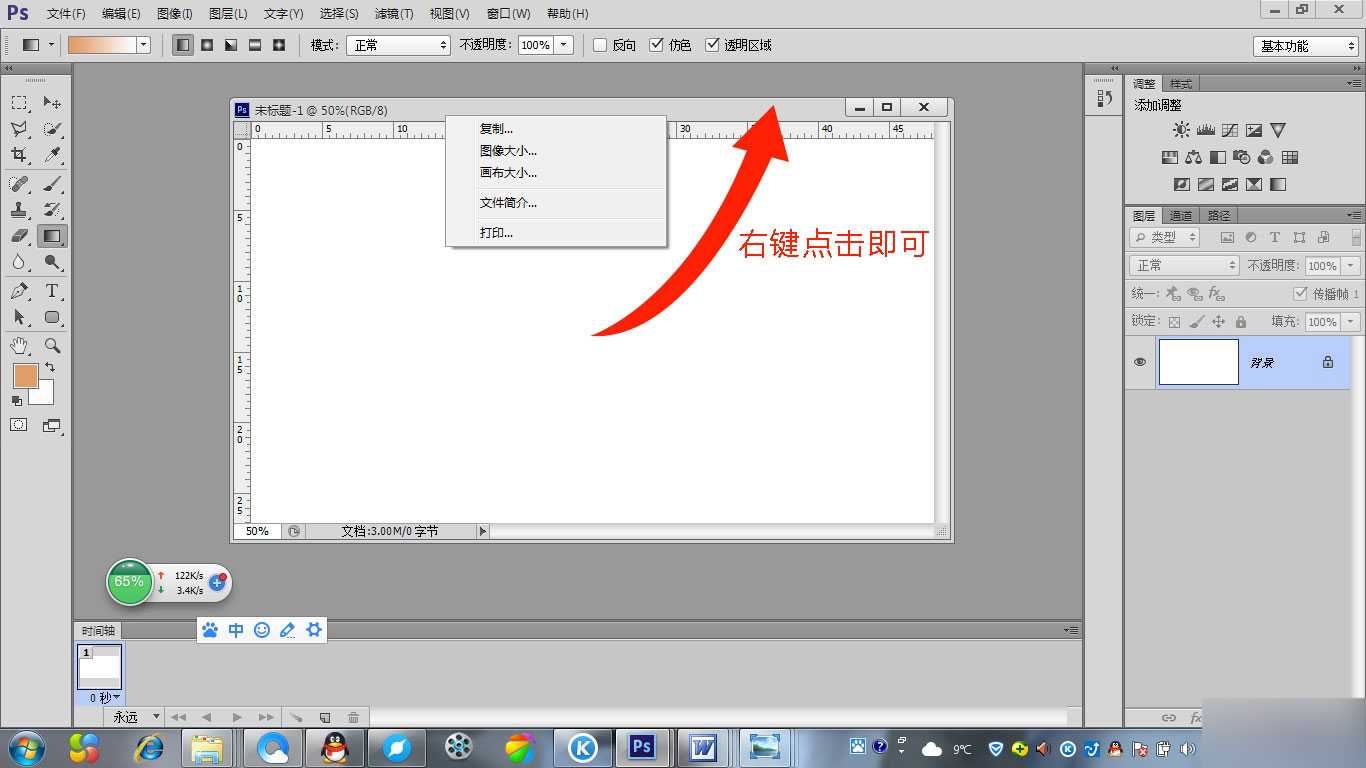This screenshot has height=768, width=1366.
Task: Change the screen mode
Action: coord(52,425)
